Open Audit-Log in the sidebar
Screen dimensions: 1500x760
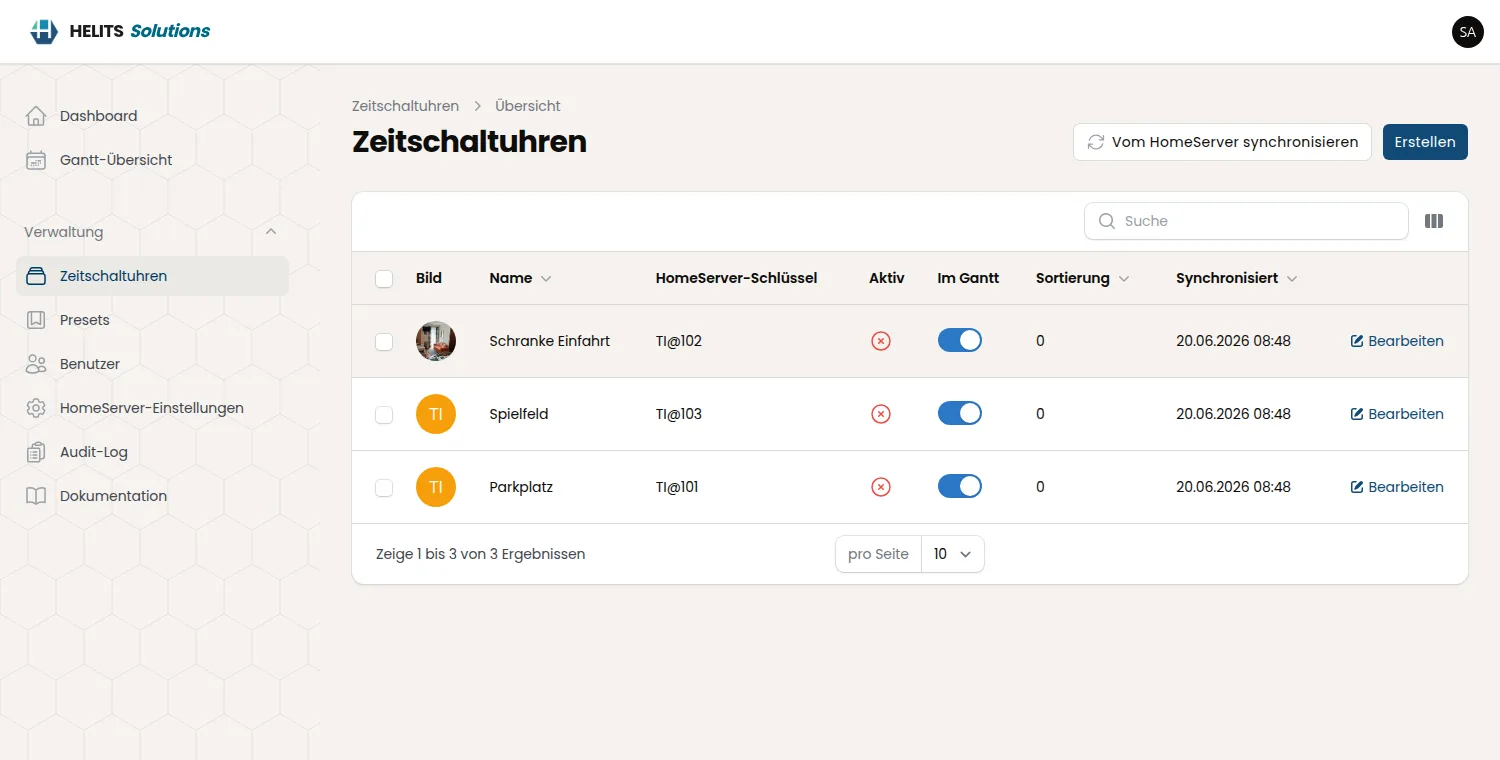click(x=152, y=452)
